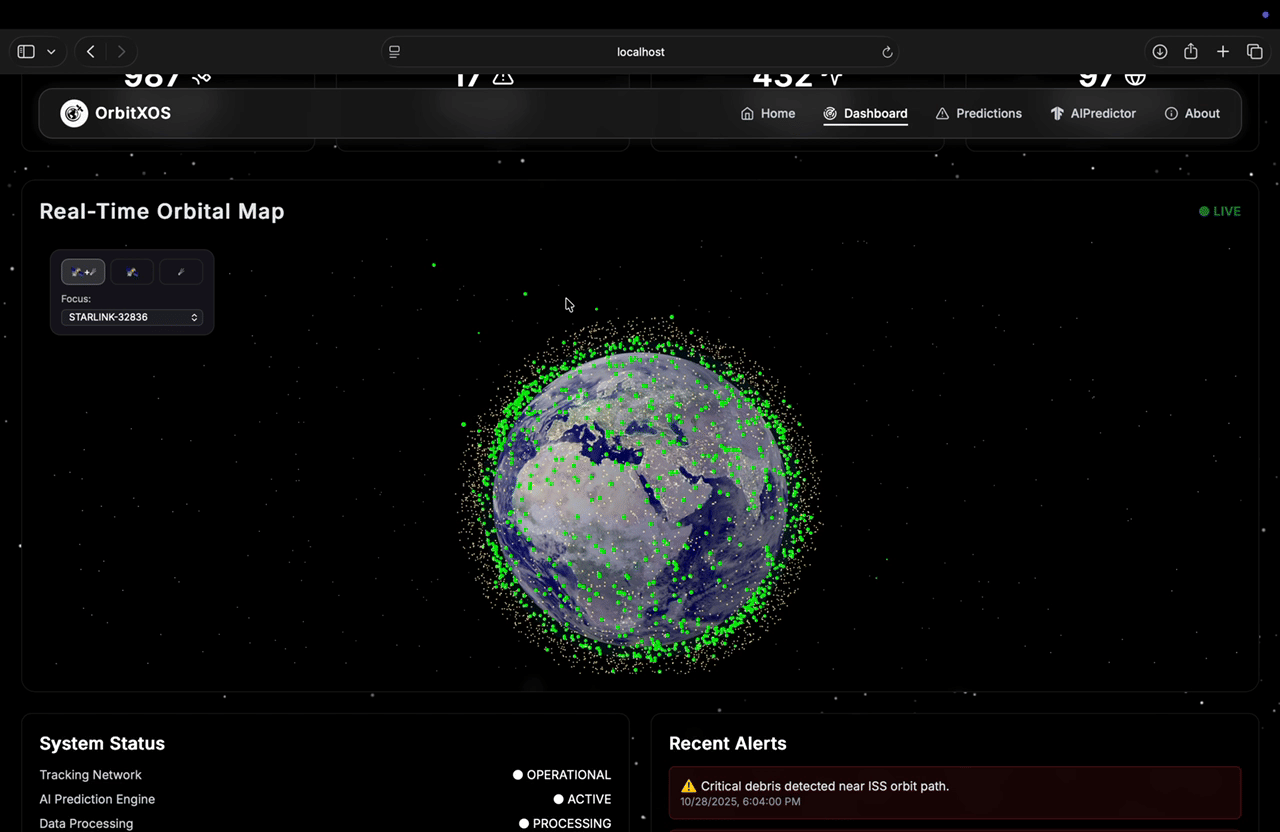The width and height of the screenshot is (1280, 832).
Task: Click the PROCESSING status value
Action: (x=565, y=824)
